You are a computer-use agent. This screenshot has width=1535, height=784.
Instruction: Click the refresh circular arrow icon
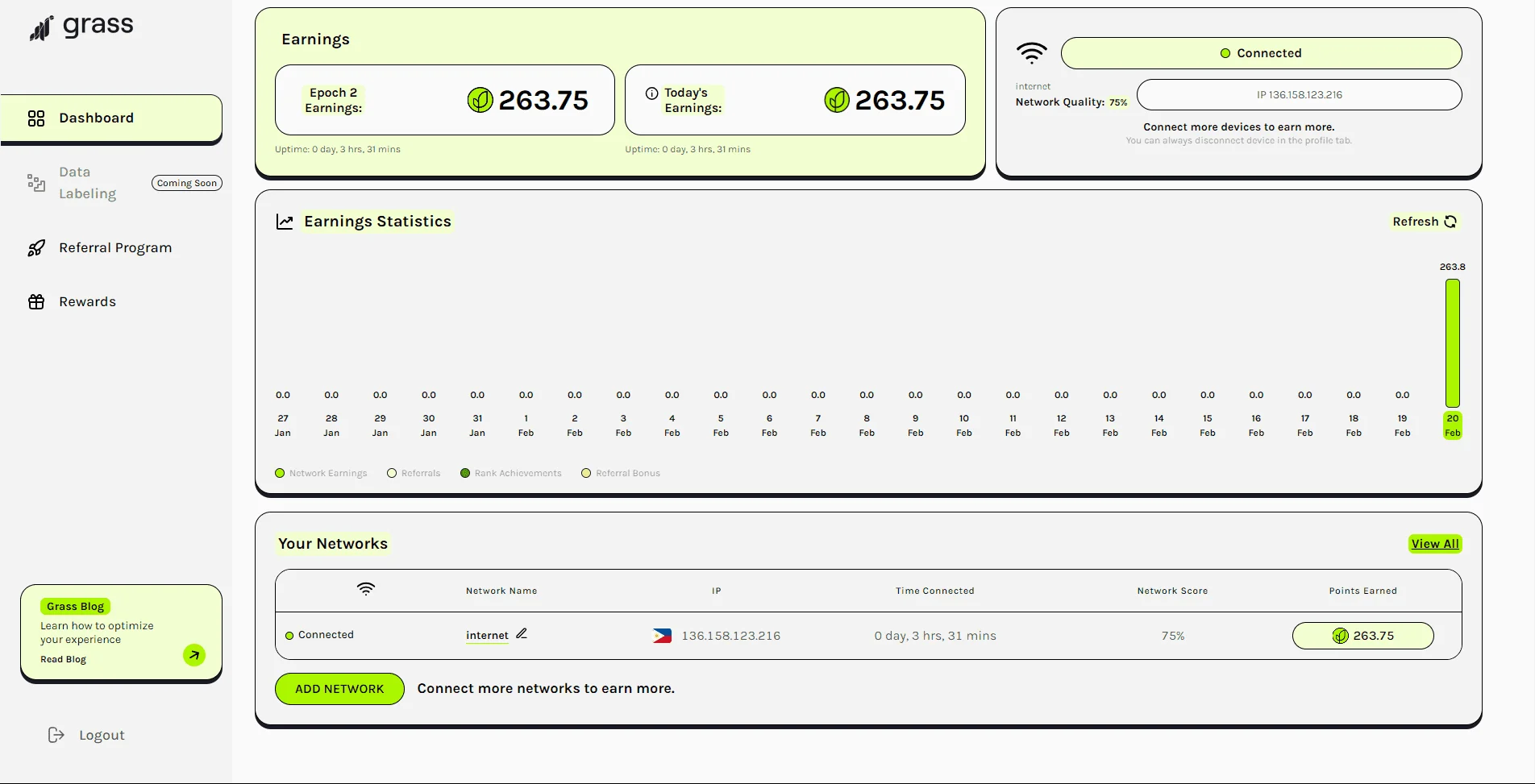click(x=1450, y=222)
